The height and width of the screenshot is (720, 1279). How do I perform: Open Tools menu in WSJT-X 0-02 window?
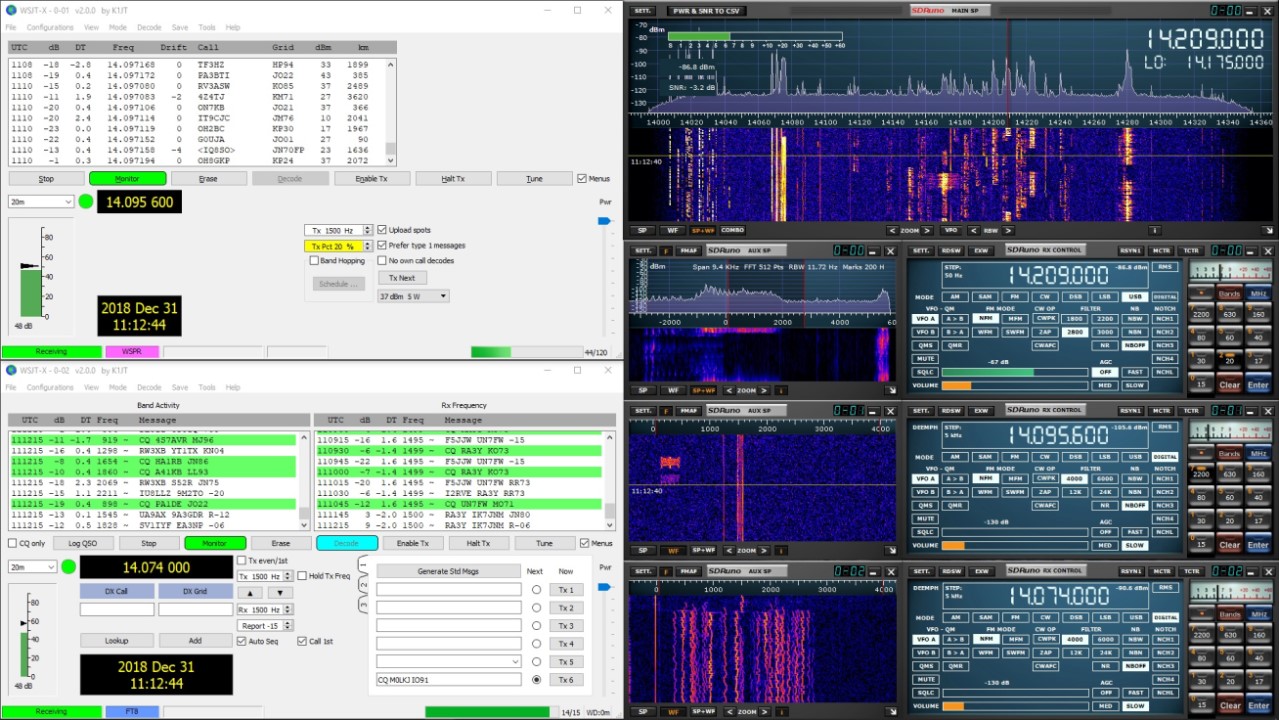pos(207,387)
